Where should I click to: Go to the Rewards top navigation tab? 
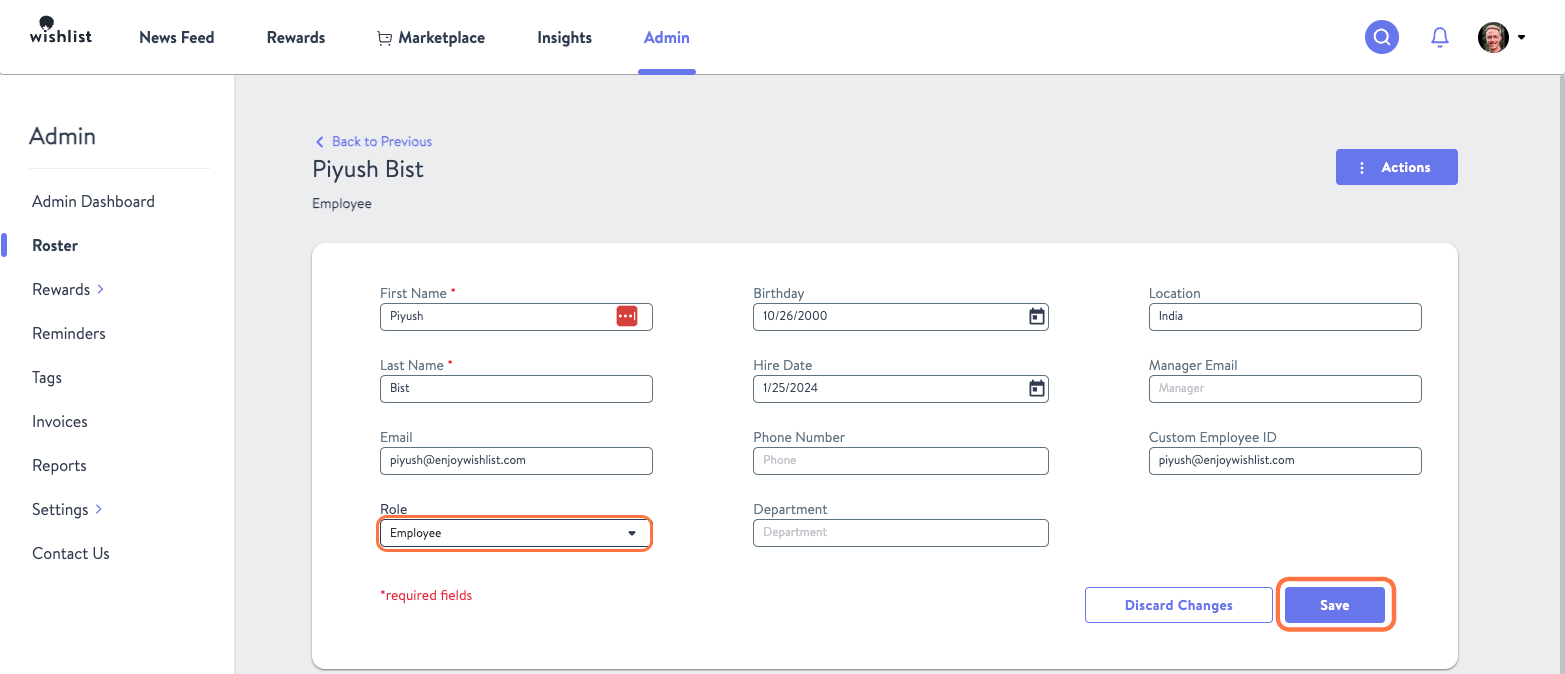pyautogui.click(x=296, y=38)
